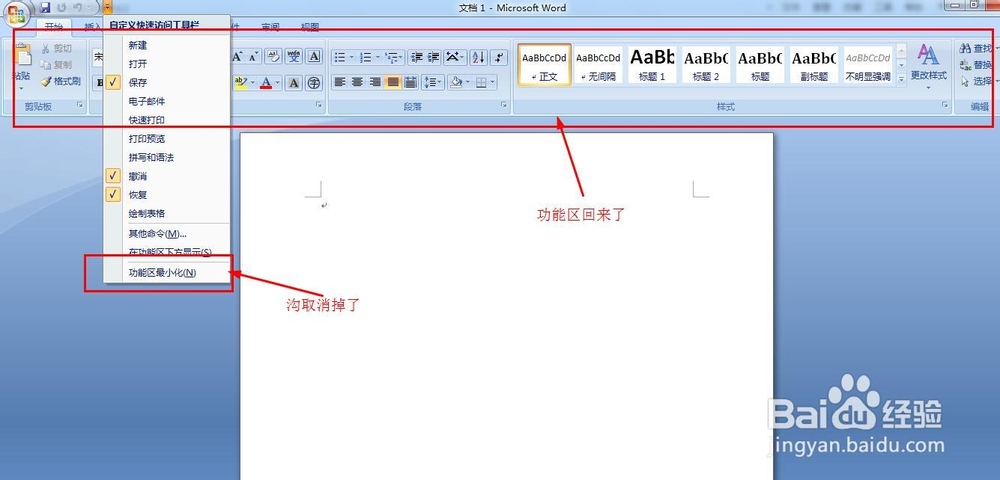Click the Enclosed Character (字) icon

coord(314,83)
